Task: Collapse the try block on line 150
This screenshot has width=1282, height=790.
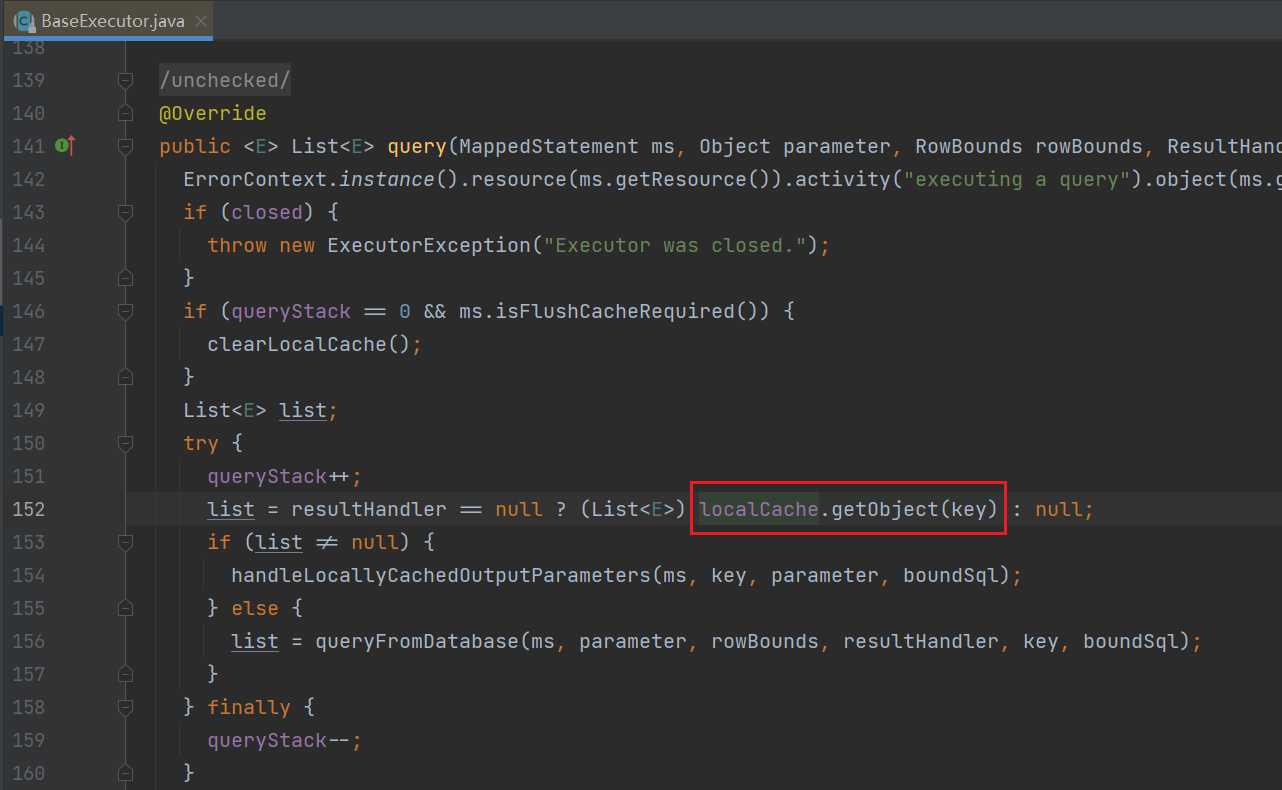Action: 125,444
